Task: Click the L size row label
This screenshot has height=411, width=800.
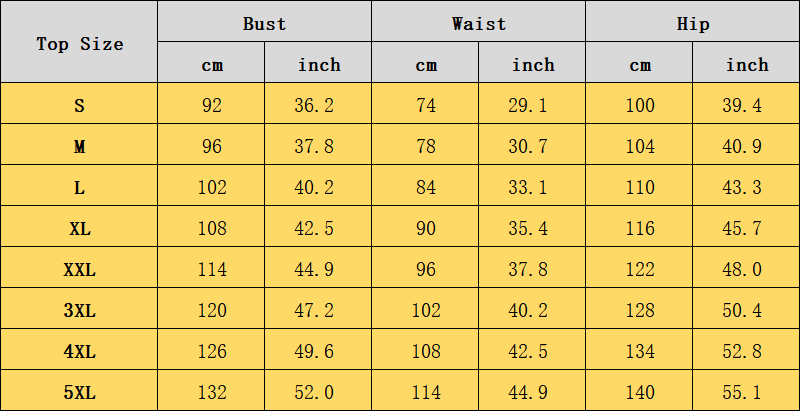Action: click(x=79, y=186)
